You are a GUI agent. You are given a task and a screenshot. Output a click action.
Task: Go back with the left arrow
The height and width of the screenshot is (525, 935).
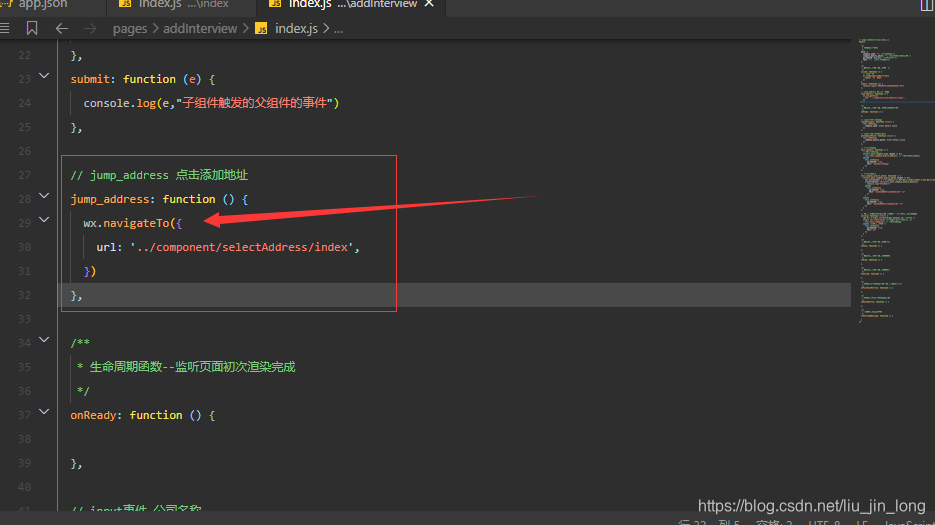[61, 28]
